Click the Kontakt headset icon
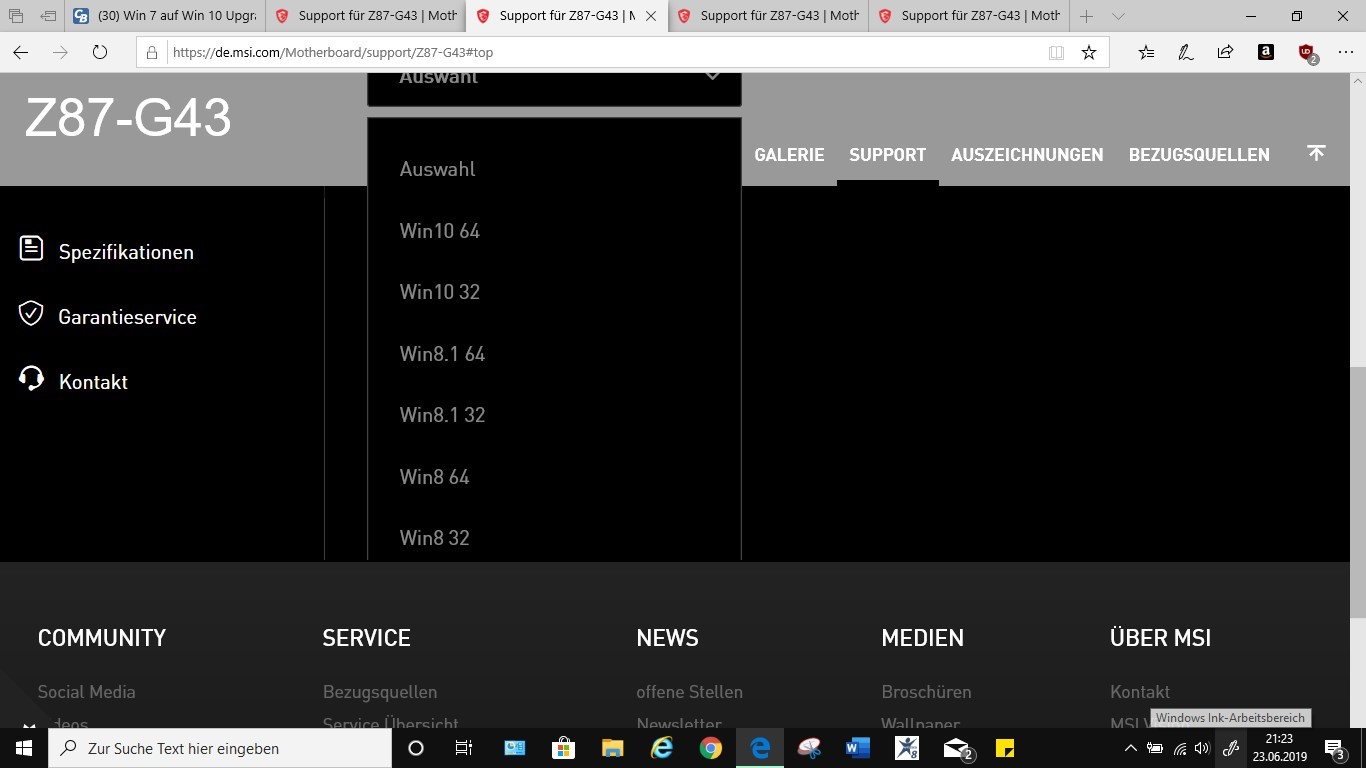The image size is (1366, 768). click(x=31, y=378)
